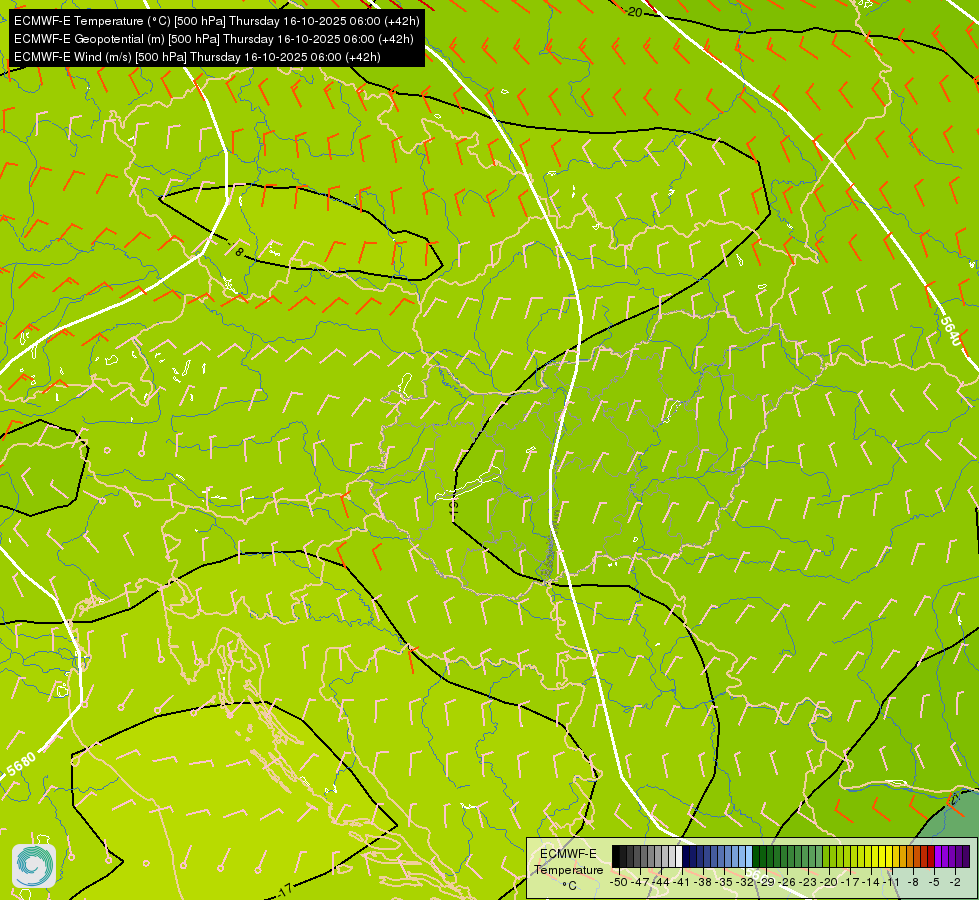Click the -20 isotherm label at top
The width and height of the screenshot is (979, 900).
(x=634, y=12)
